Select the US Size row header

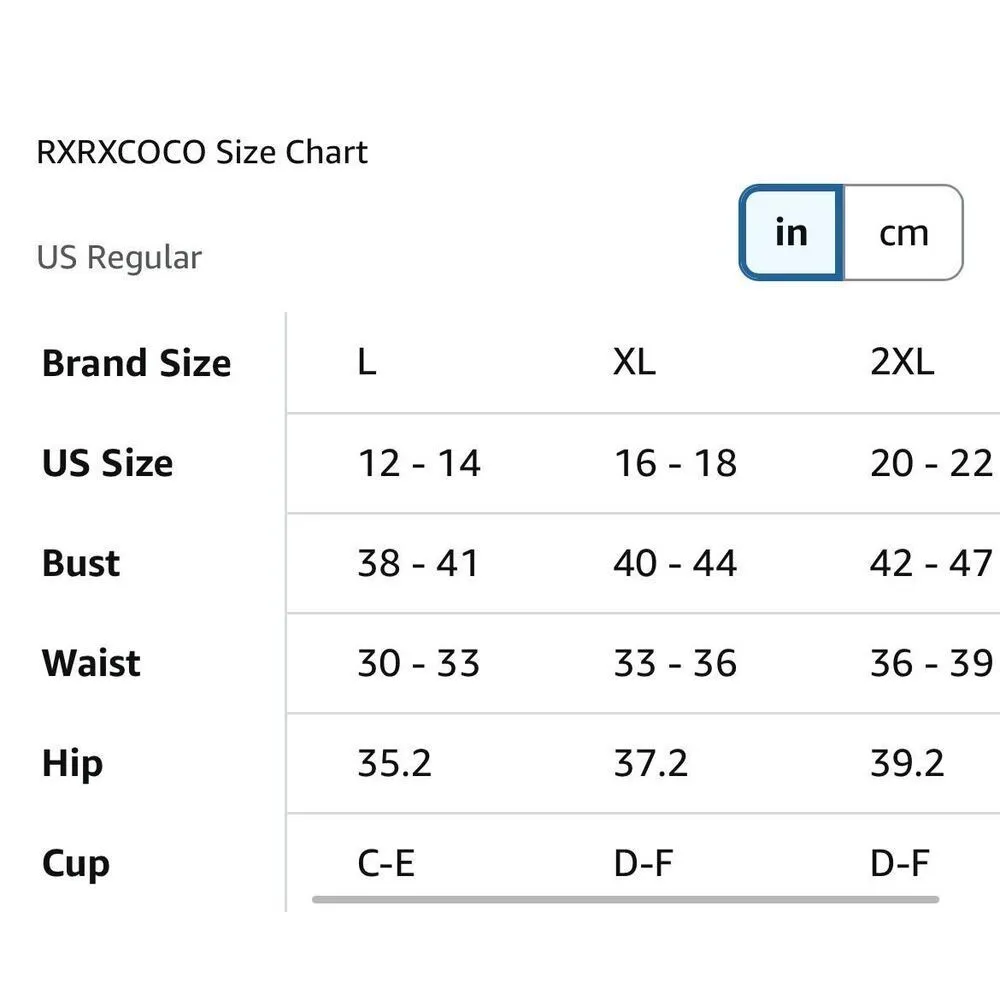pyautogui.click(x=107, y=463)
